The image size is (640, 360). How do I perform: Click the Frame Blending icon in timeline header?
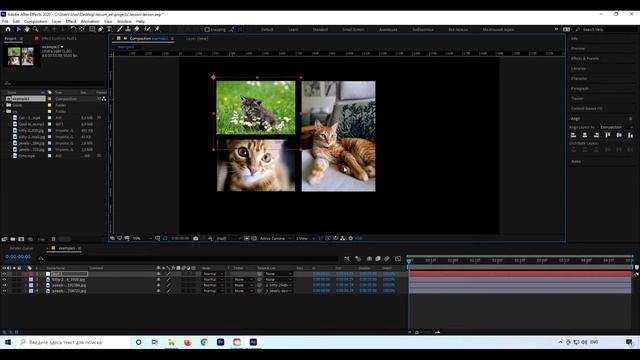pos(378,259)
